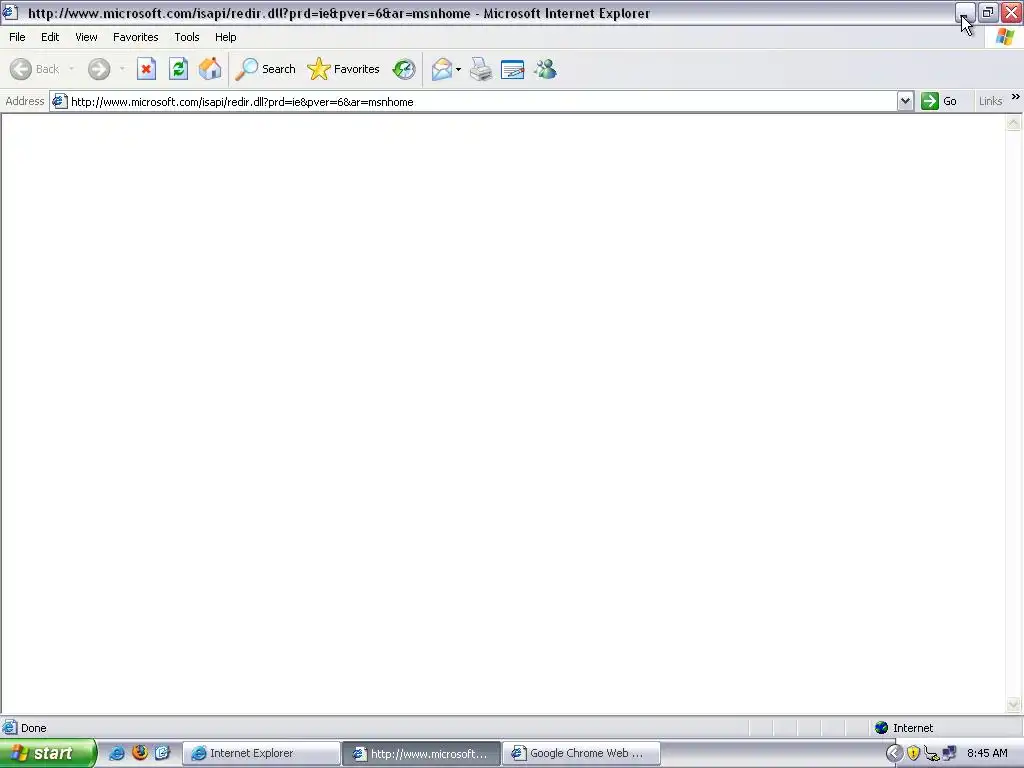Open the Help menu
The height and width of the screenshot is (768, 1024).
coord(225,37)
